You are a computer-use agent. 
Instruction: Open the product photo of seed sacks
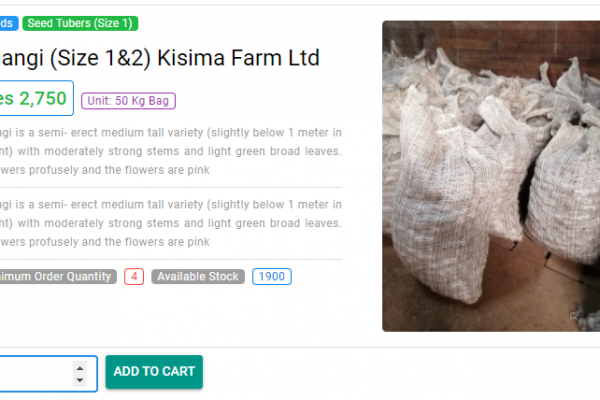491,176
